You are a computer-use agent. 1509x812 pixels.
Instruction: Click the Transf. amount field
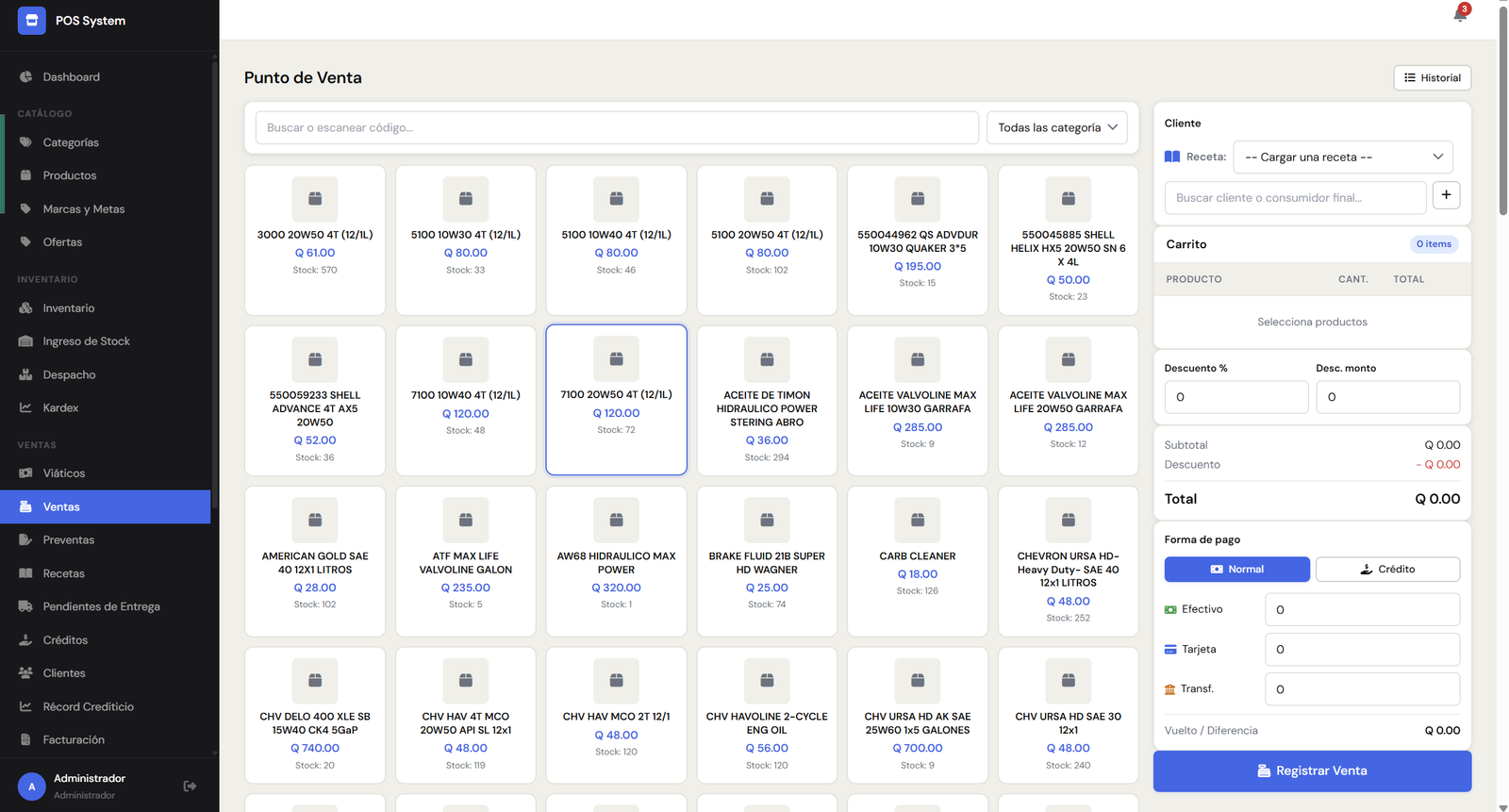(1362, 689)
